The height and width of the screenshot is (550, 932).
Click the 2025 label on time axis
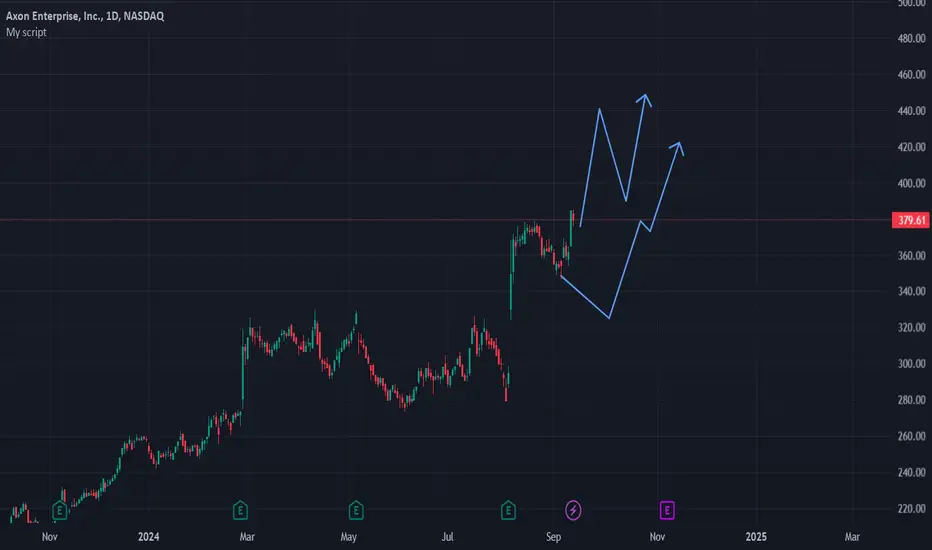pyautogui.click(x=756, y=537)
